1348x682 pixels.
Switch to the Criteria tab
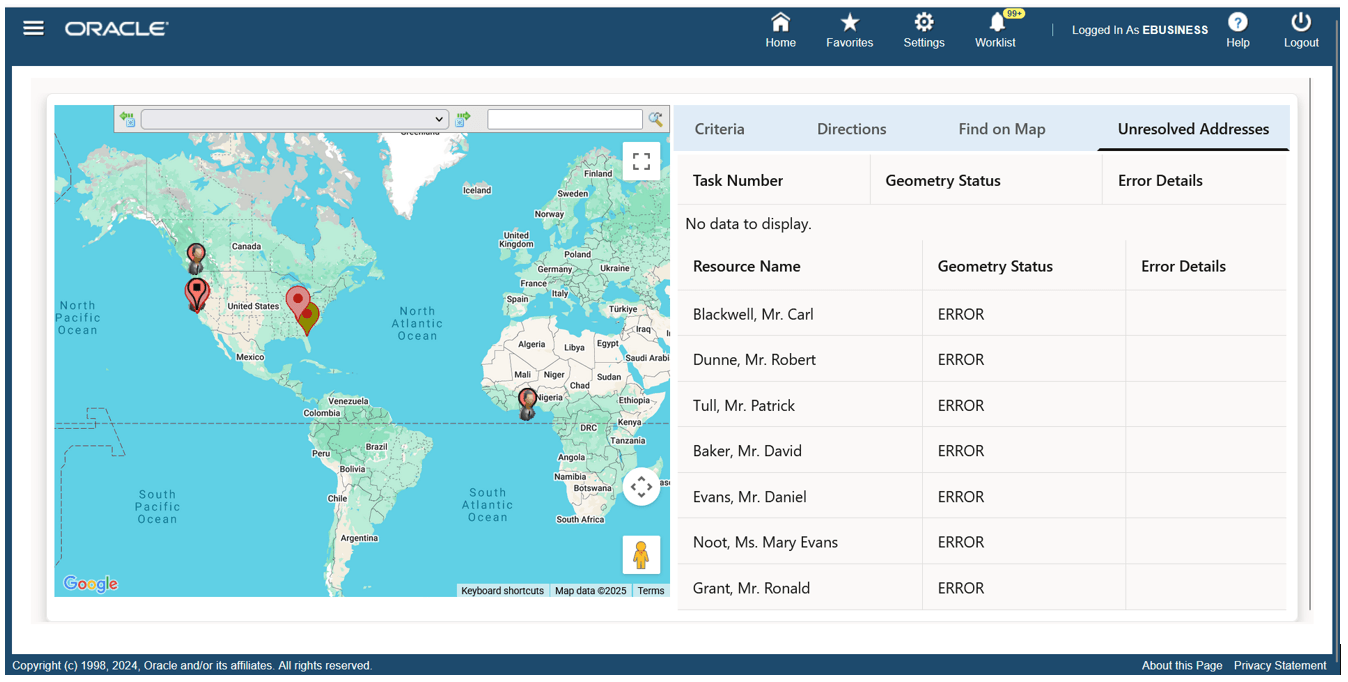coord(718,128)
